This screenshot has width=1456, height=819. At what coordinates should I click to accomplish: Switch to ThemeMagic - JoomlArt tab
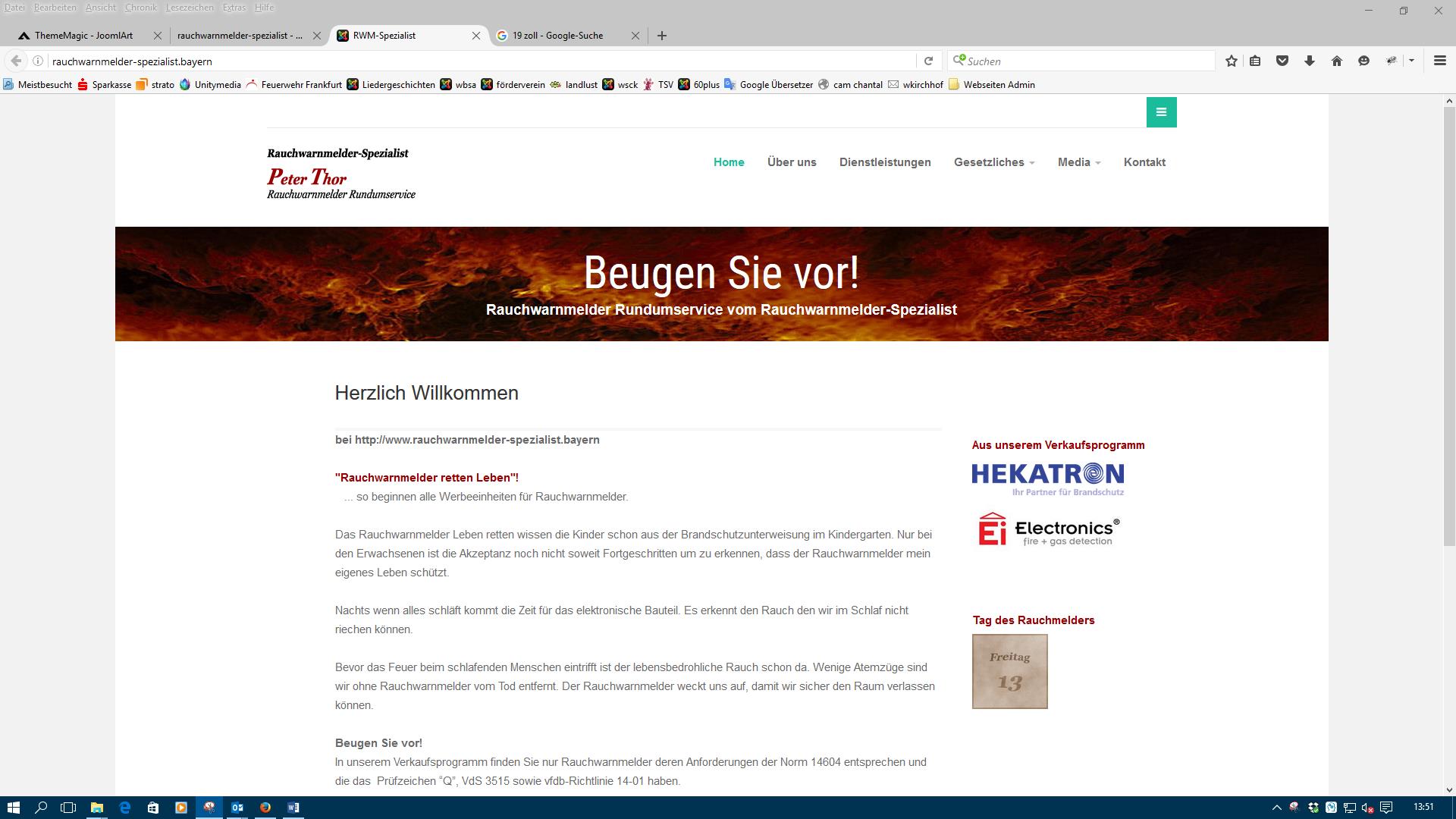coord(83,36)
